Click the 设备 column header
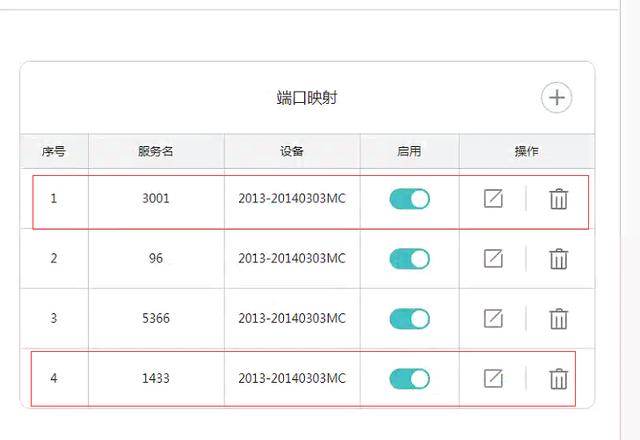Image resolution: width=640 pixels, height=440 pixels. click(292, 152)
